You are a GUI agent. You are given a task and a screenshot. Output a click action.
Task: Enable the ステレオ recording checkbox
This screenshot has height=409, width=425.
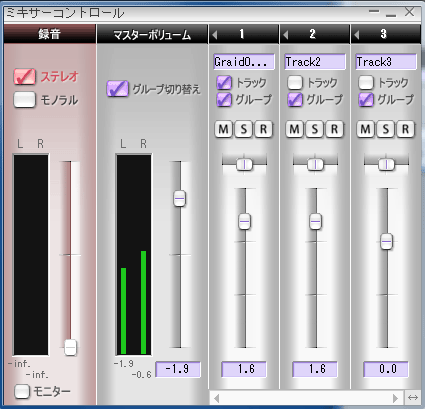point(25,77)
